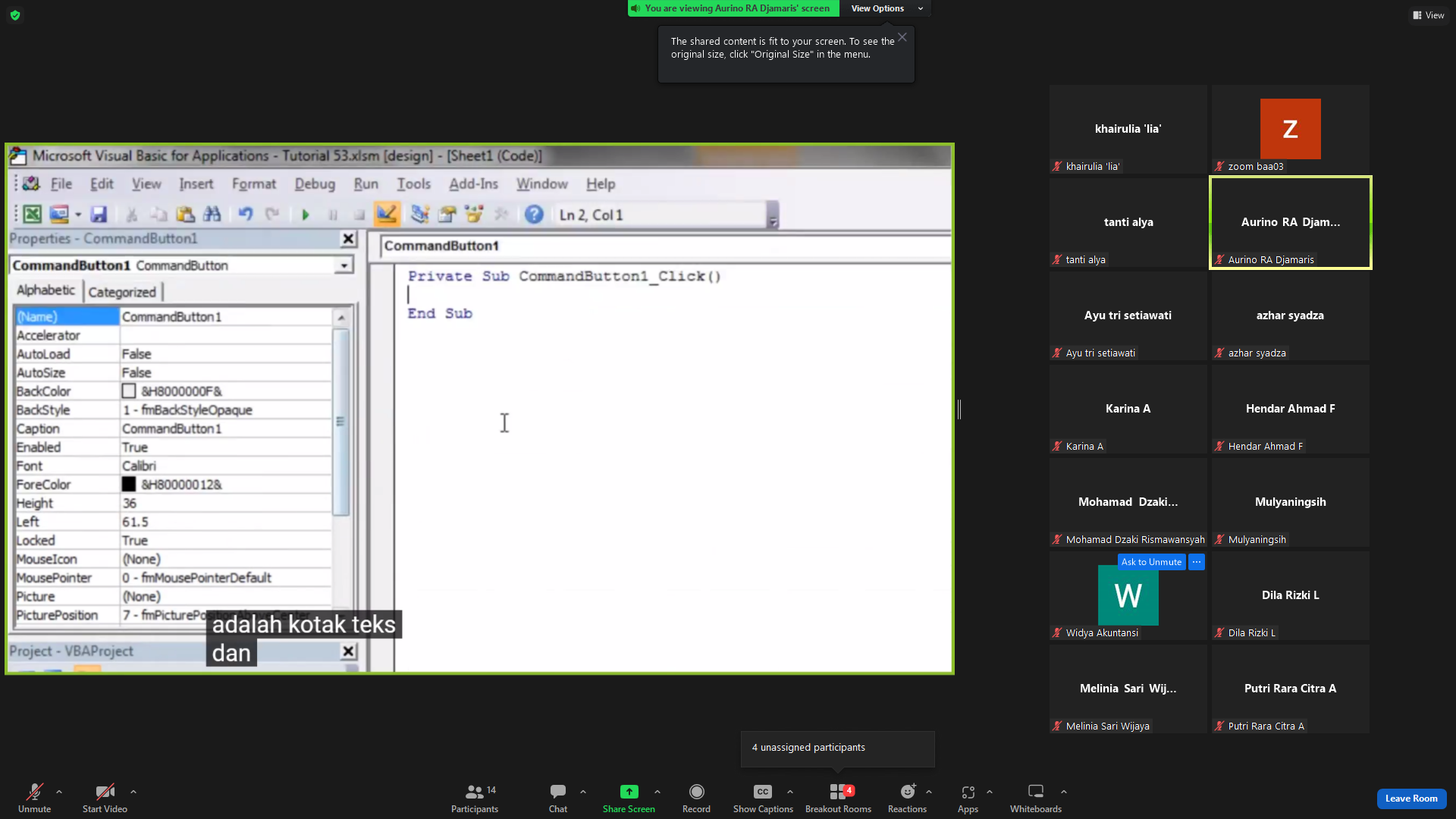1456x819 pixels.
Task: Open video options caret next to Start Video
Action: [x=133, y=792]
